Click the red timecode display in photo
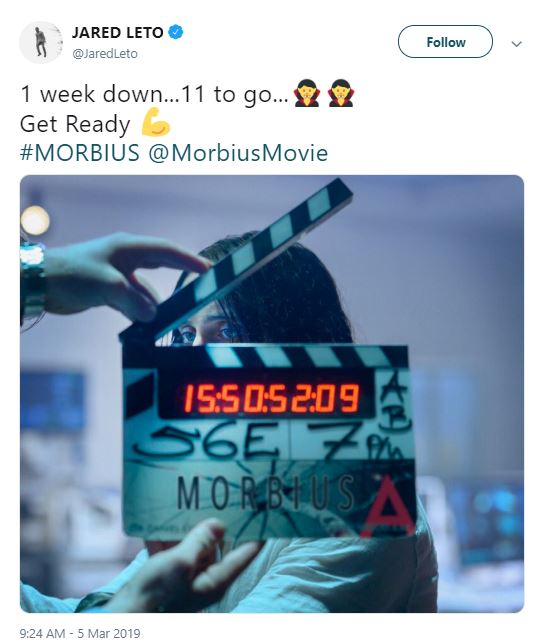548x643 pixels. tap(271, 398)
